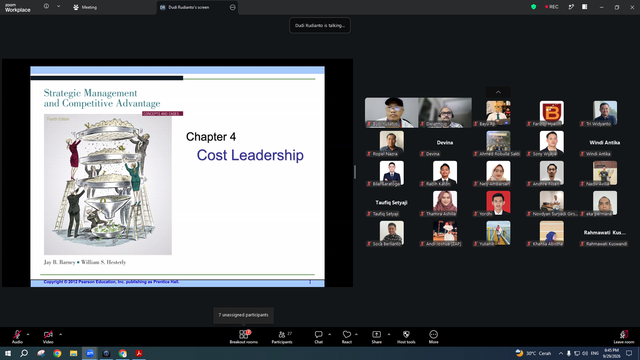Open Adobe Acrobat from taskbar
This screenshot has width=640, height=360.
tap(139, 353)
